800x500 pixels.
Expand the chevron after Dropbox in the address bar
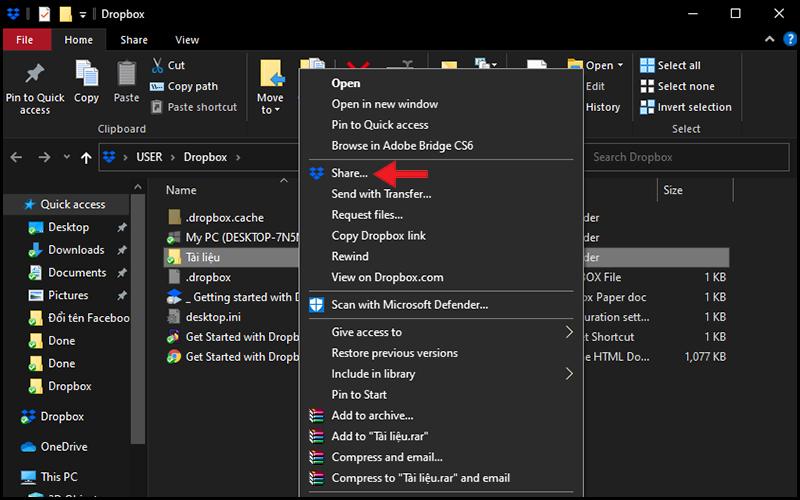[x=238, y=157]
